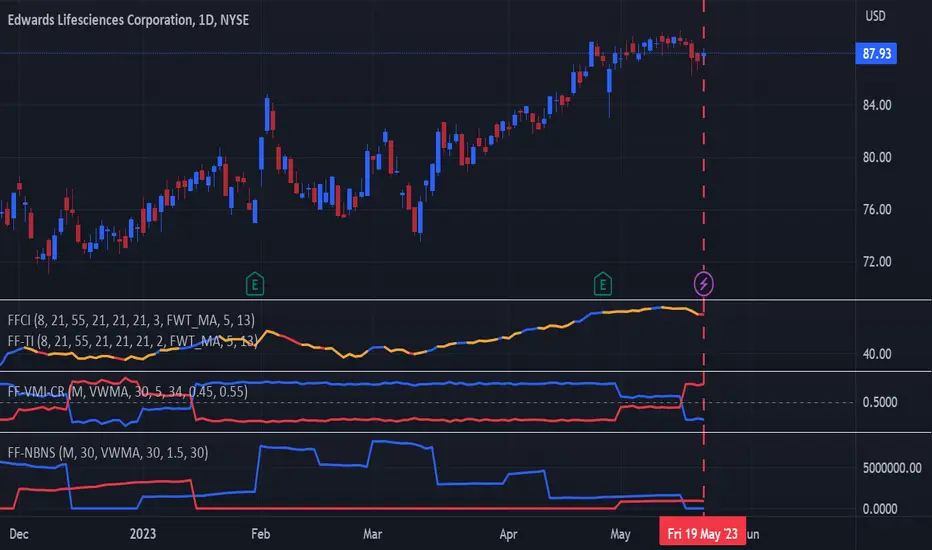Image resolution: width=932 pixels, height=550 pixels.
Task: Click the 0.5000 scale value
Action: tap(880, 403)
